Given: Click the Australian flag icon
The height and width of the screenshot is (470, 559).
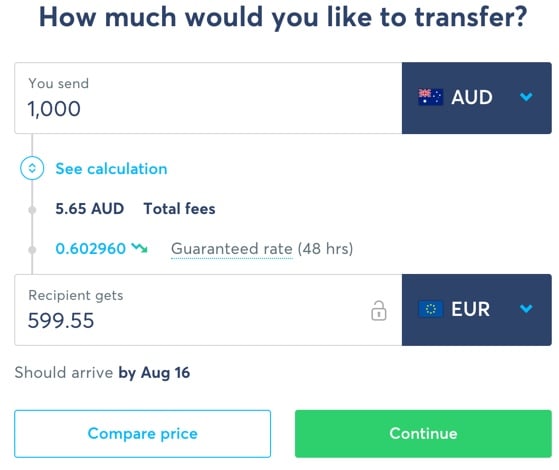Looking at the screenshot, I should 430,97.
